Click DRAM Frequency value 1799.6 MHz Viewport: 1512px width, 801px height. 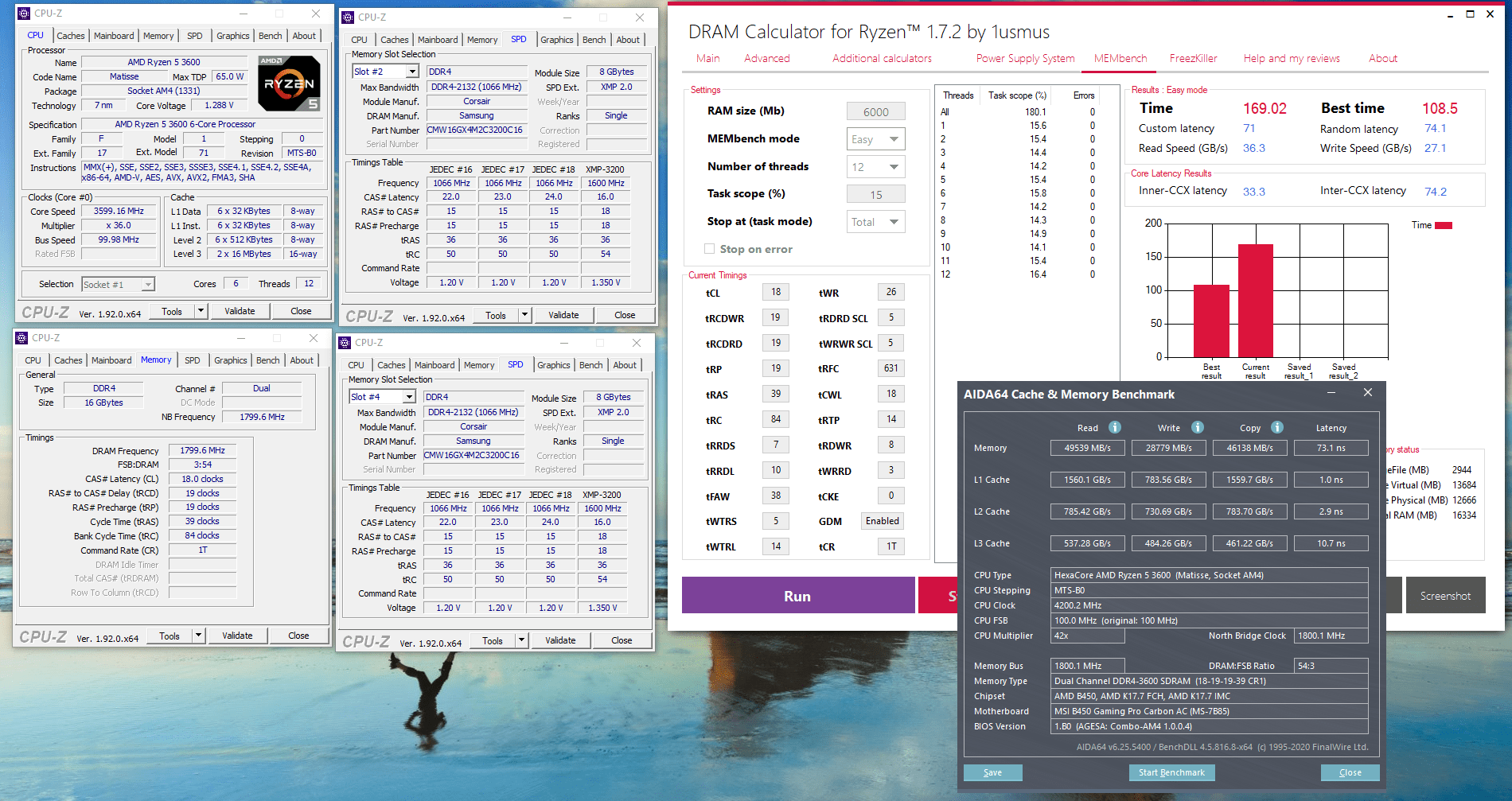coord(203,450)
